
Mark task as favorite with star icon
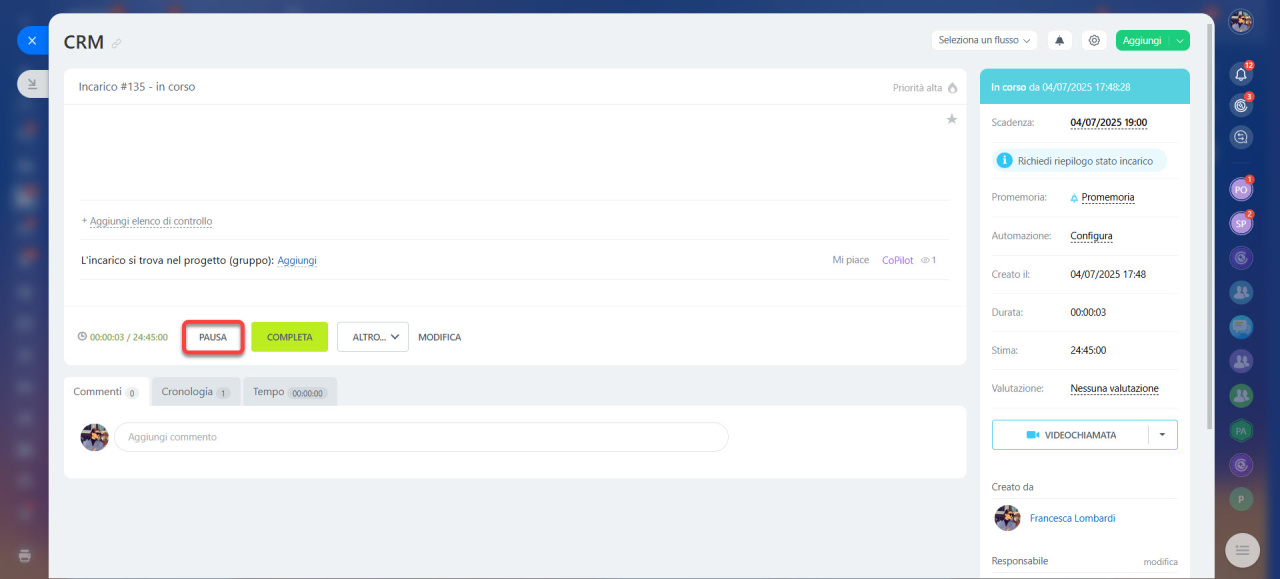coord(952,119)
